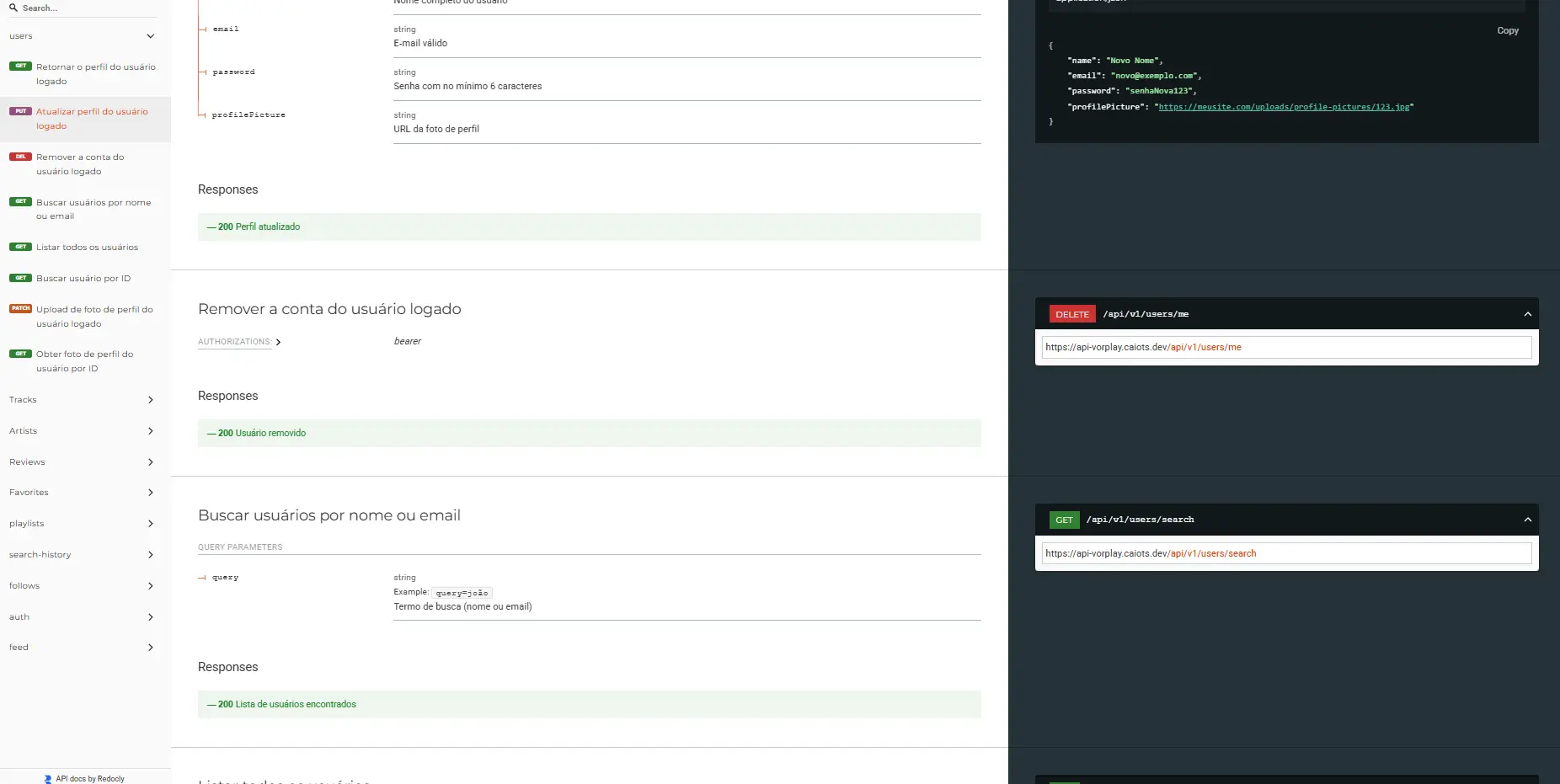This screenshot has height=784, width=1560.
Task: Open the profilePicture example URL link
Action: [x=1284, y=107]
